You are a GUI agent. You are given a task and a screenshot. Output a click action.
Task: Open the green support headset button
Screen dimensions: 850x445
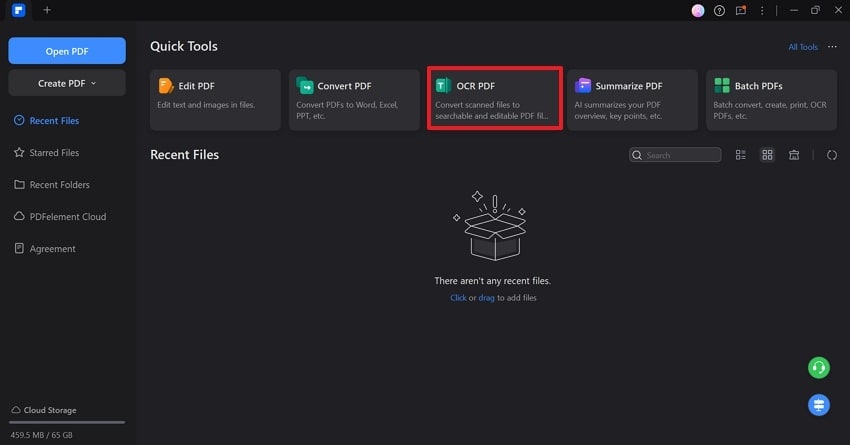(819, 367)
